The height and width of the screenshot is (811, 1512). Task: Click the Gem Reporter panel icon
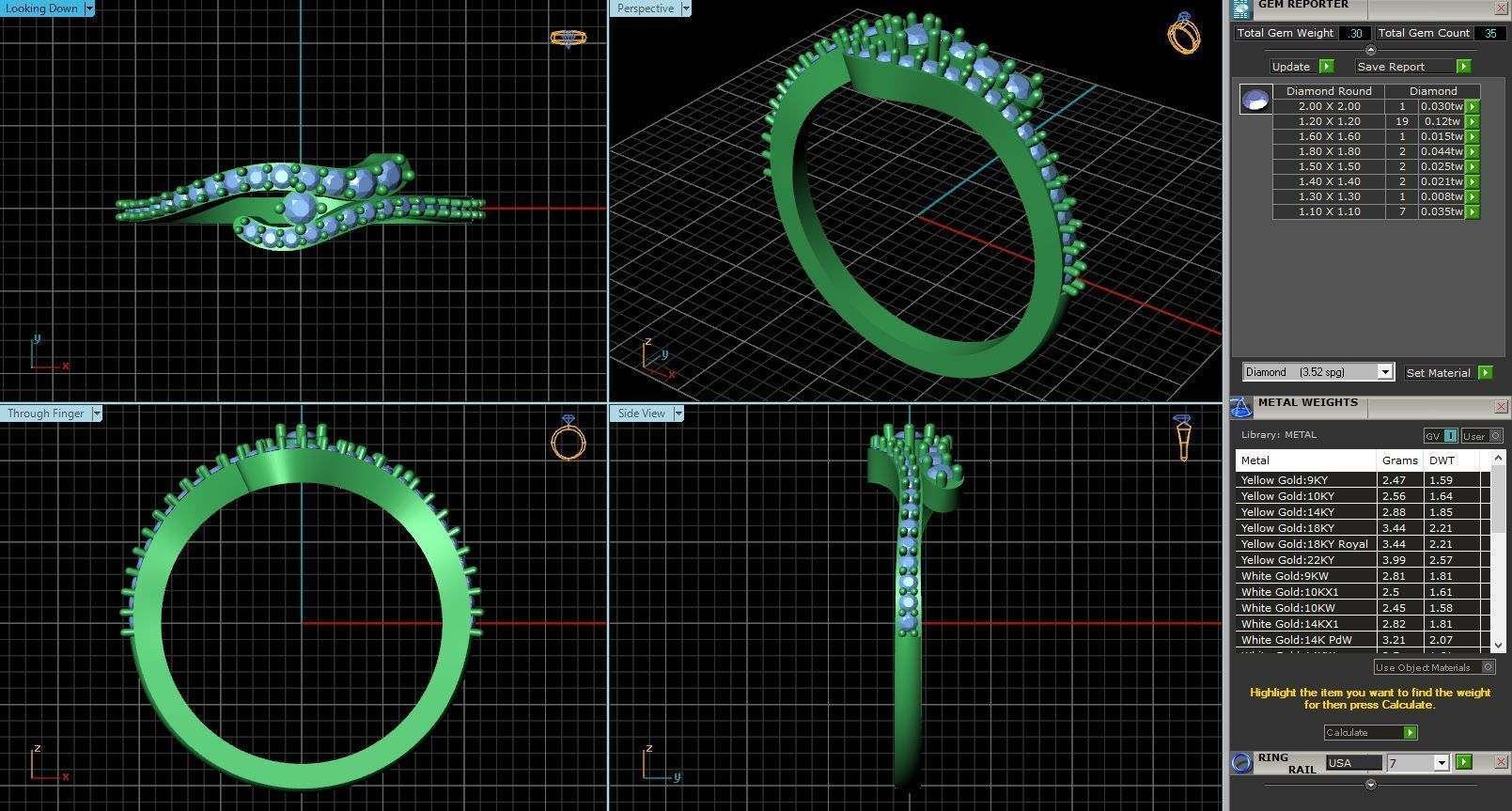[x=1241, y=8]
